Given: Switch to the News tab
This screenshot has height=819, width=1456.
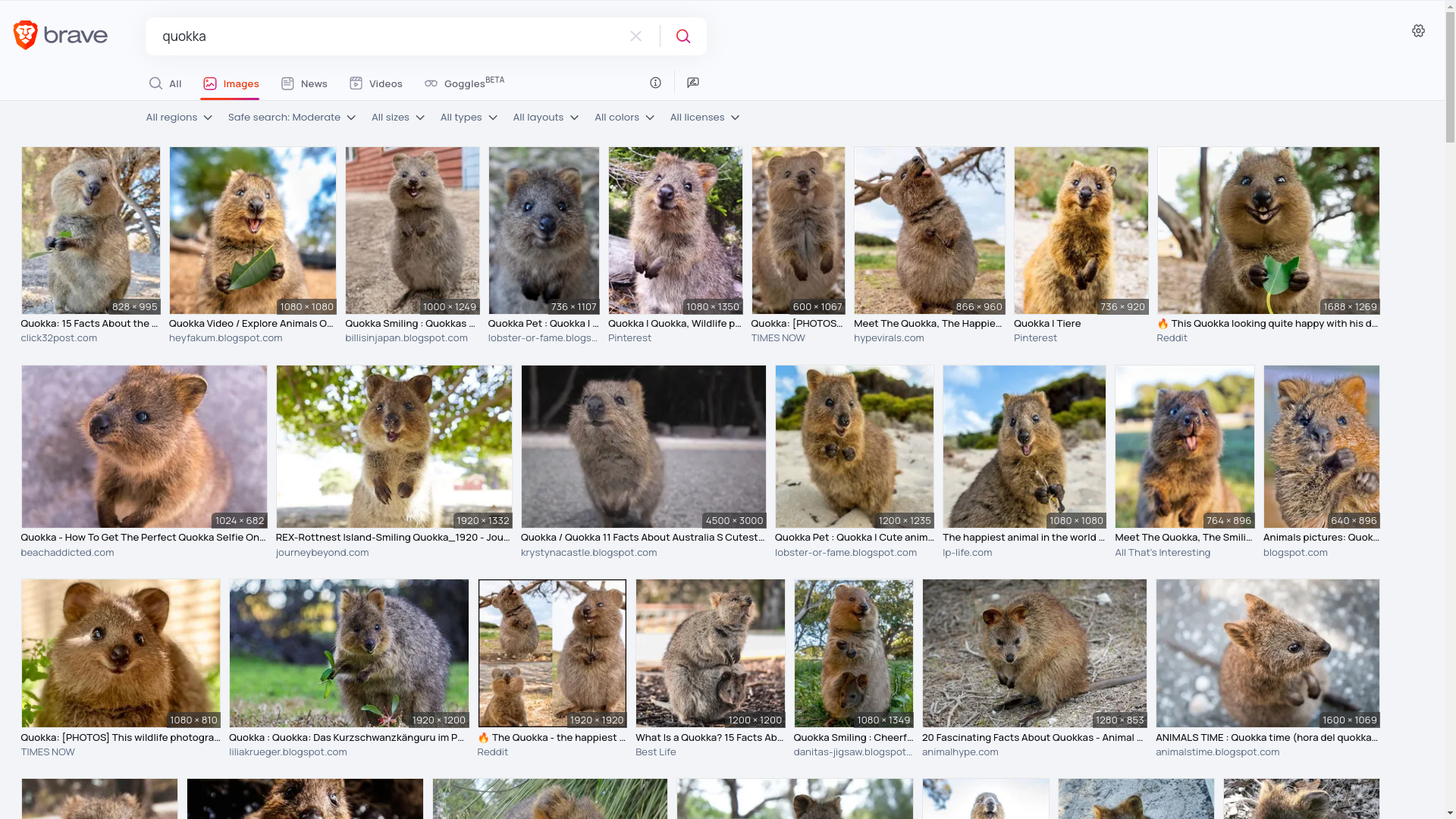Looking at the screenshot, I should 304,83.
